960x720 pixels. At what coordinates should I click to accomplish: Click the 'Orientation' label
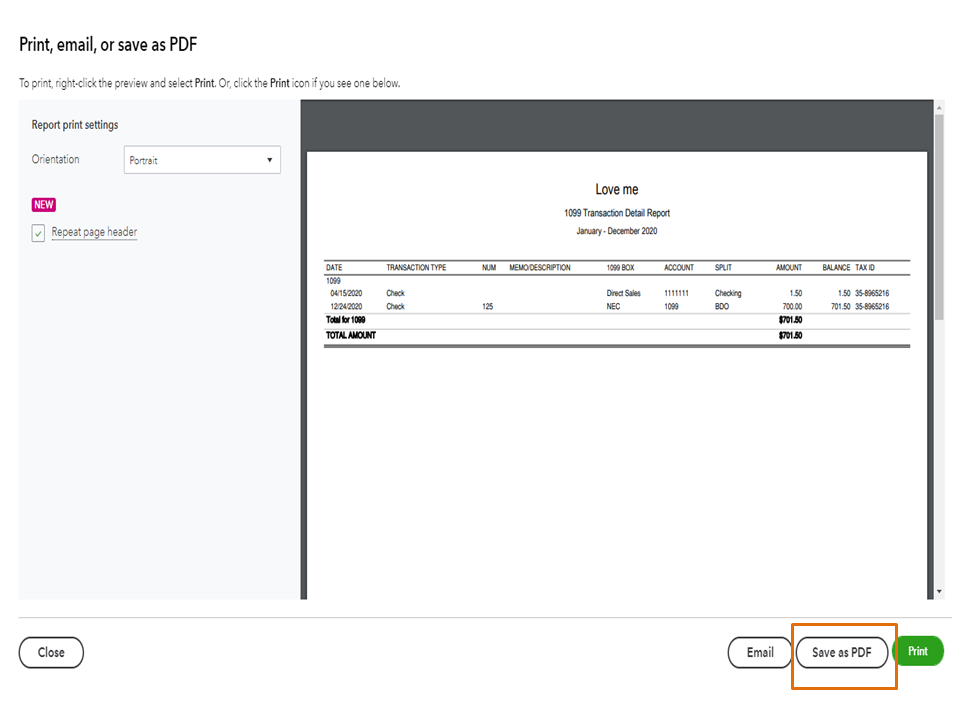55,159
